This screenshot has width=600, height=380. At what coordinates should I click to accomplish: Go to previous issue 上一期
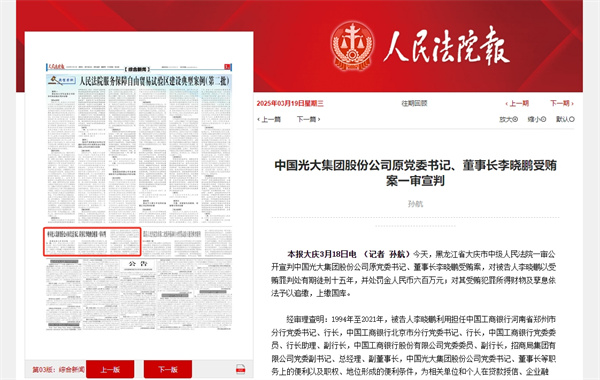517,103
